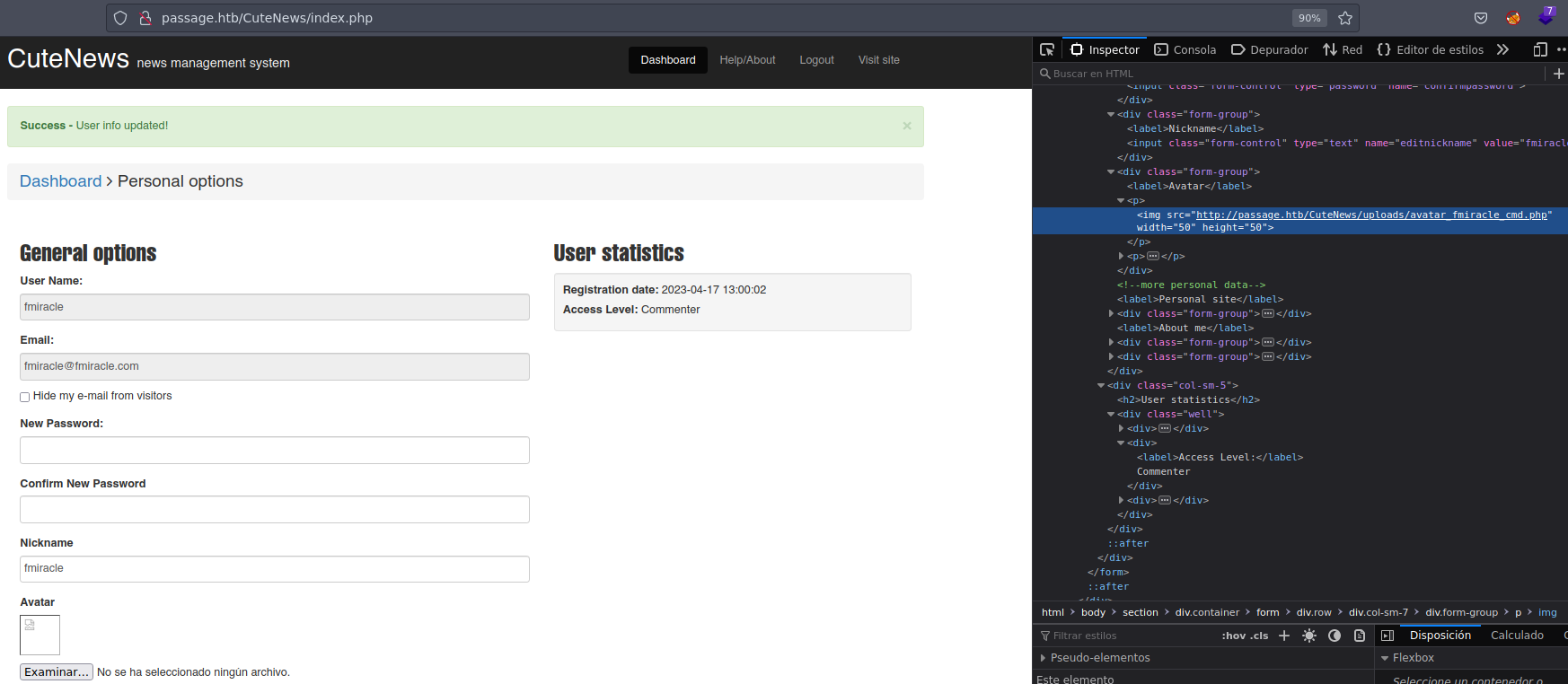Click Visit site link
Image resolution: width=1568 pixels, height=684 pixels.
pyautogui.click(x=878, y=60)
